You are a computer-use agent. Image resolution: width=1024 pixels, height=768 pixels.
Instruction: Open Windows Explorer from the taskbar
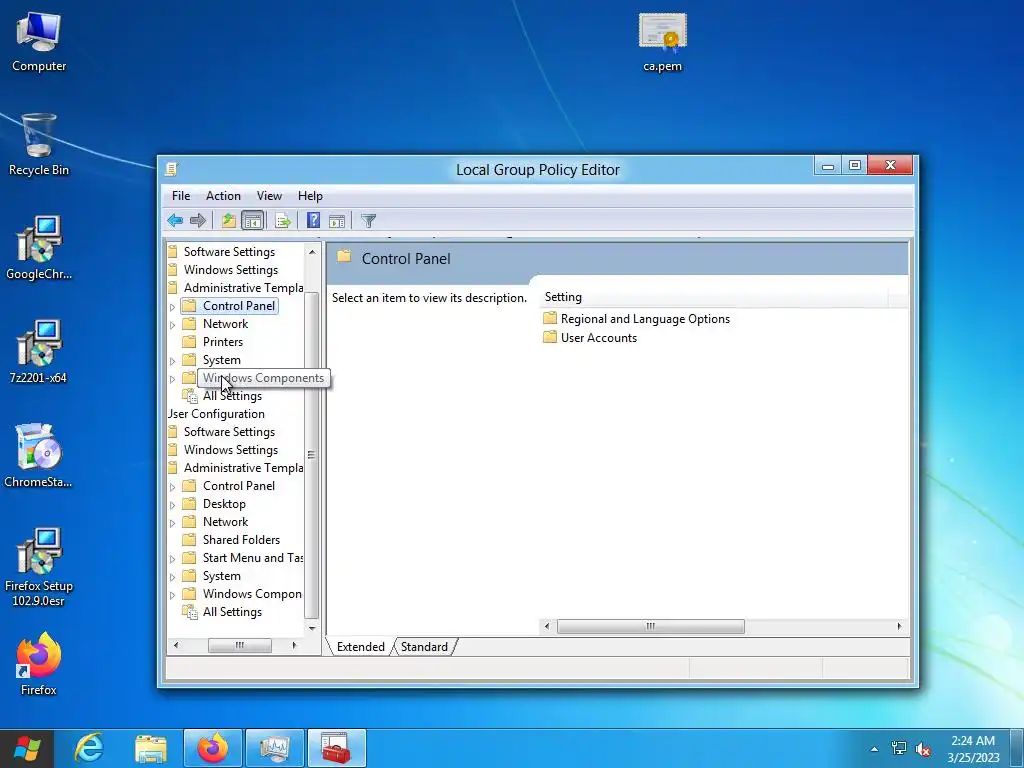[150, 748]
